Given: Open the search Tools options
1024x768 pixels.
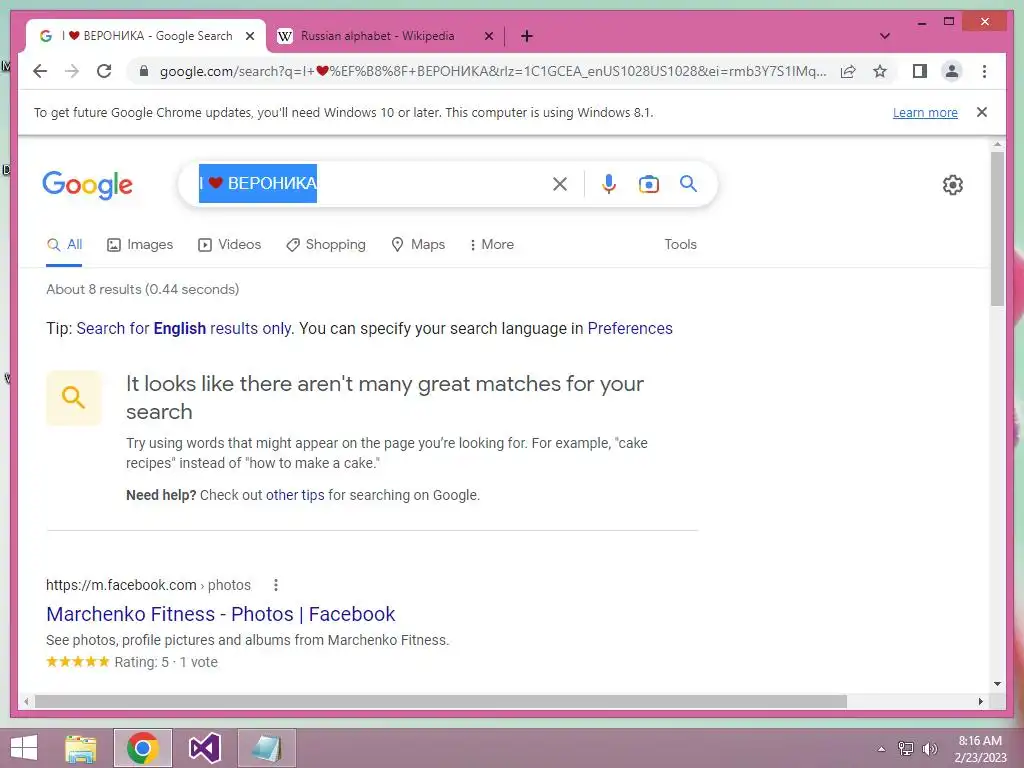Looking at the screenshot, I should coord(680,244).
